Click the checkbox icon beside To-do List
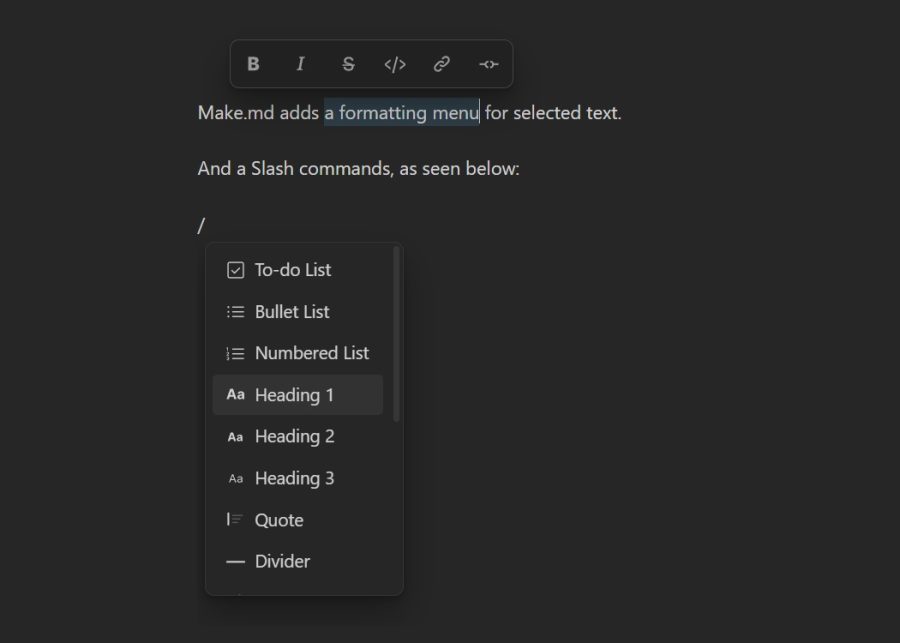The width and height of the screenshot is (900, 643). (234, 269)
